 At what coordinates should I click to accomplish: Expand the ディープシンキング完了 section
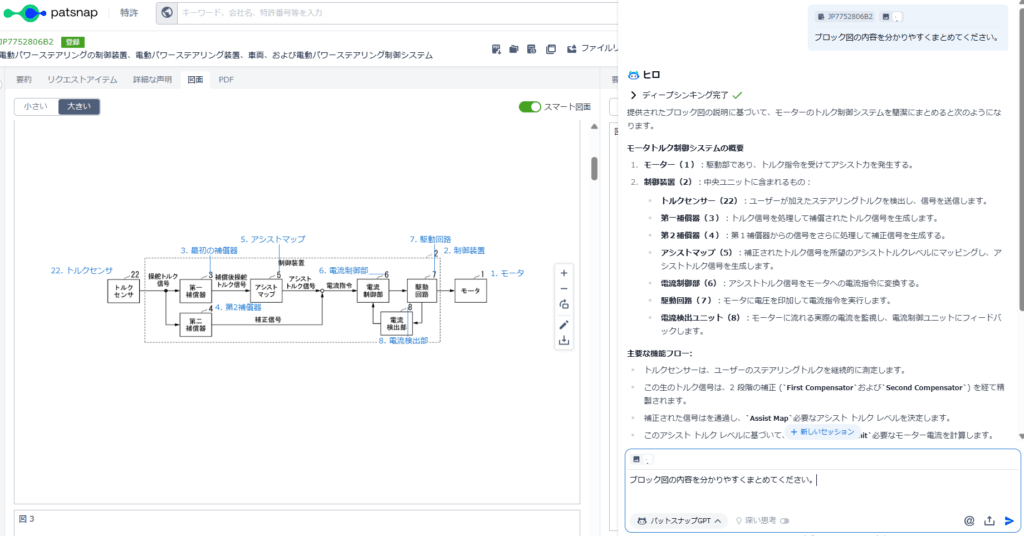pos(633,94)
